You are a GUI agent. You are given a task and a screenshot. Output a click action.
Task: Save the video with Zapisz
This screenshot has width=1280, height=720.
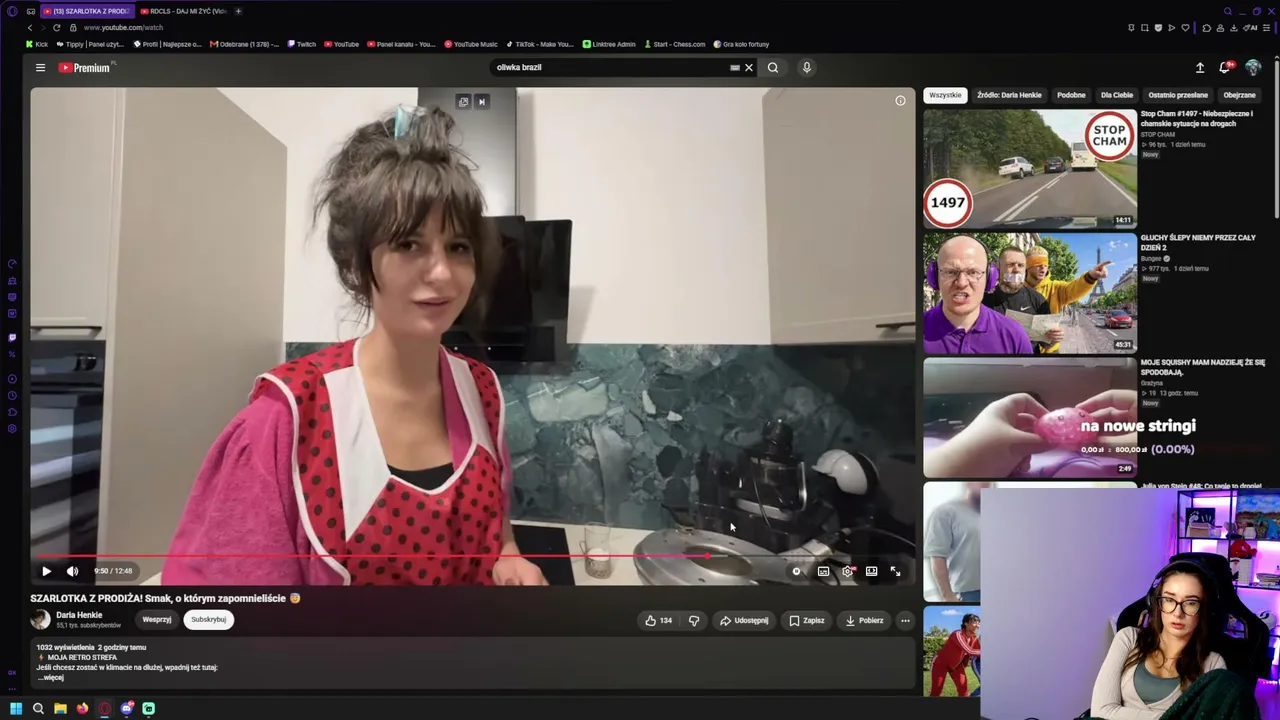coord(807,621)
